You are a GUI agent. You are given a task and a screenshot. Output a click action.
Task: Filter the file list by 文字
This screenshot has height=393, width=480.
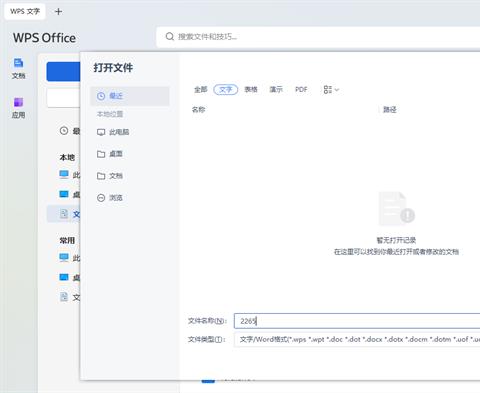click(x=226, y=89)
